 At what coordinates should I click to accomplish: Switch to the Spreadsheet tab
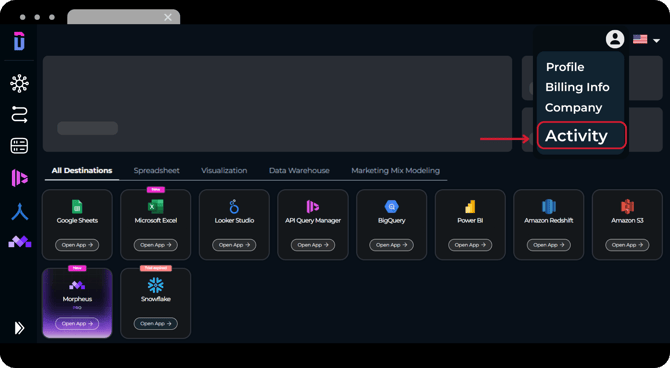(156, 171)
